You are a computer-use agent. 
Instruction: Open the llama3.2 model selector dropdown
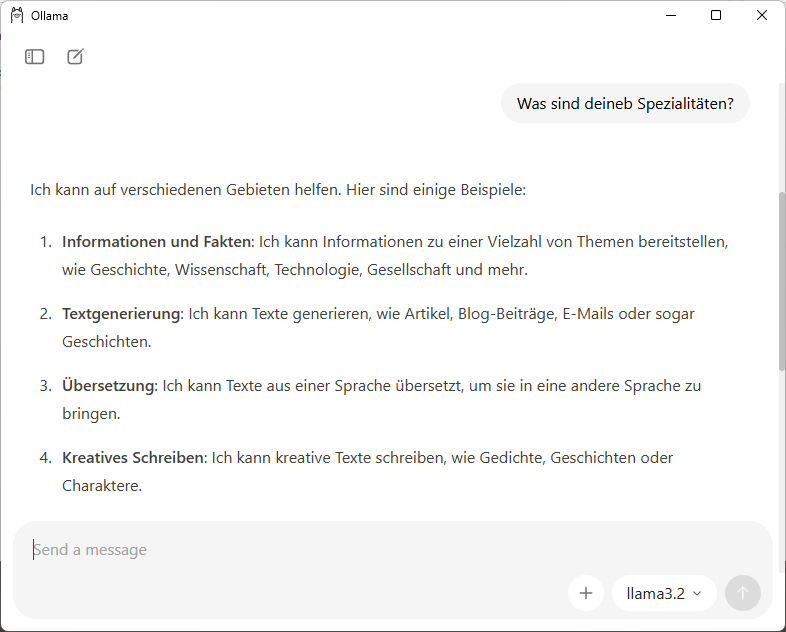click(x=664, y=593)
